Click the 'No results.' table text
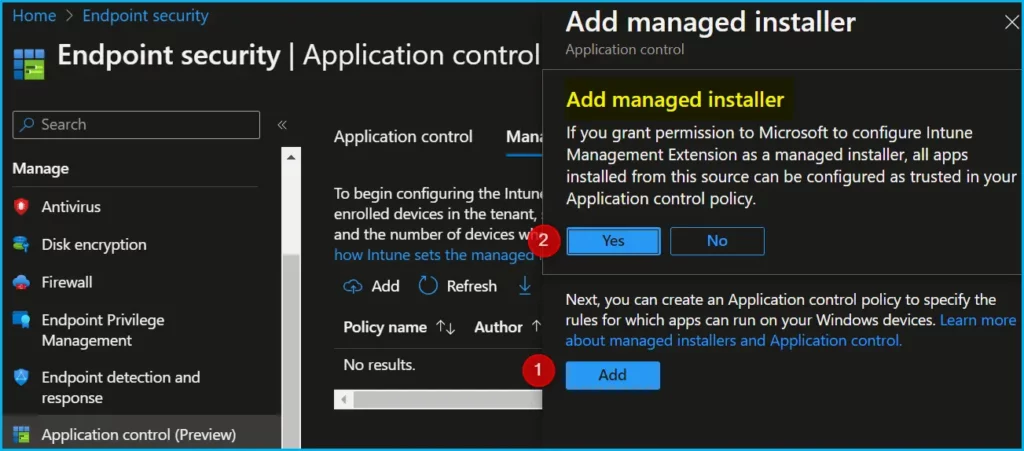The height and width of the screenshot is (451, 1024). click(379, 365)
